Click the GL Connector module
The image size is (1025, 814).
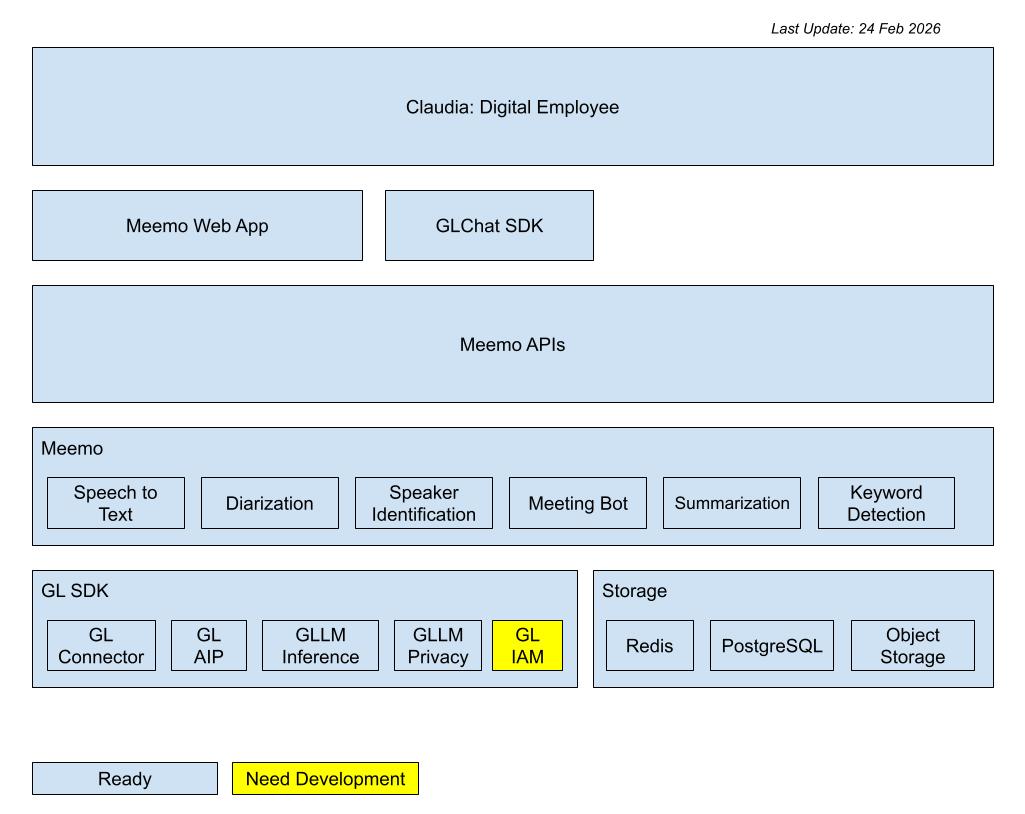(101, 646)
